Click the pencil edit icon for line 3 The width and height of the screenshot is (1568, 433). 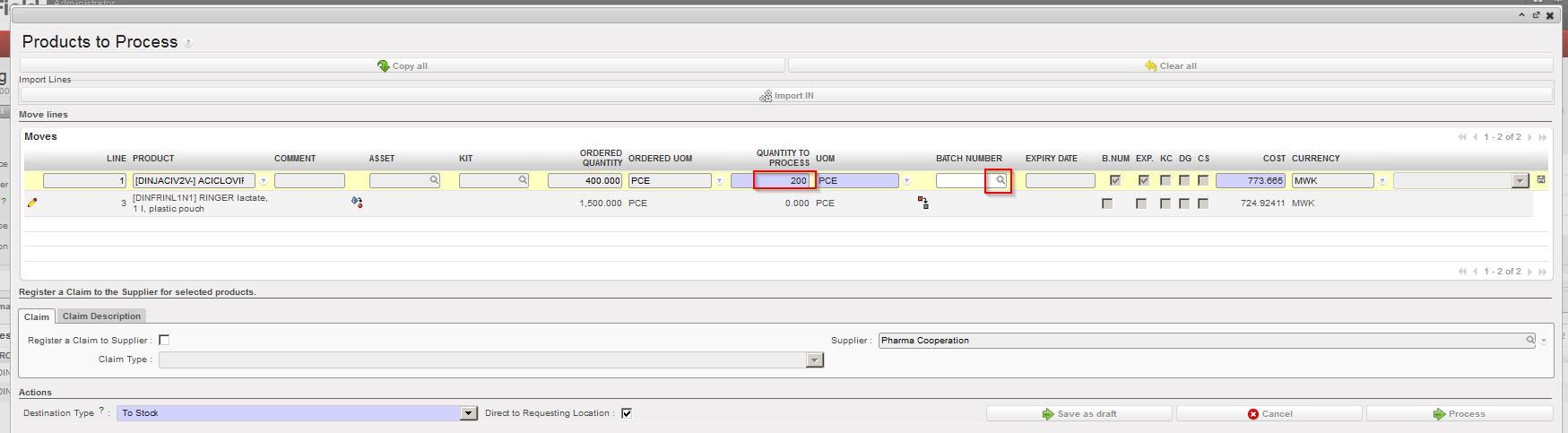tap(32, 203)
